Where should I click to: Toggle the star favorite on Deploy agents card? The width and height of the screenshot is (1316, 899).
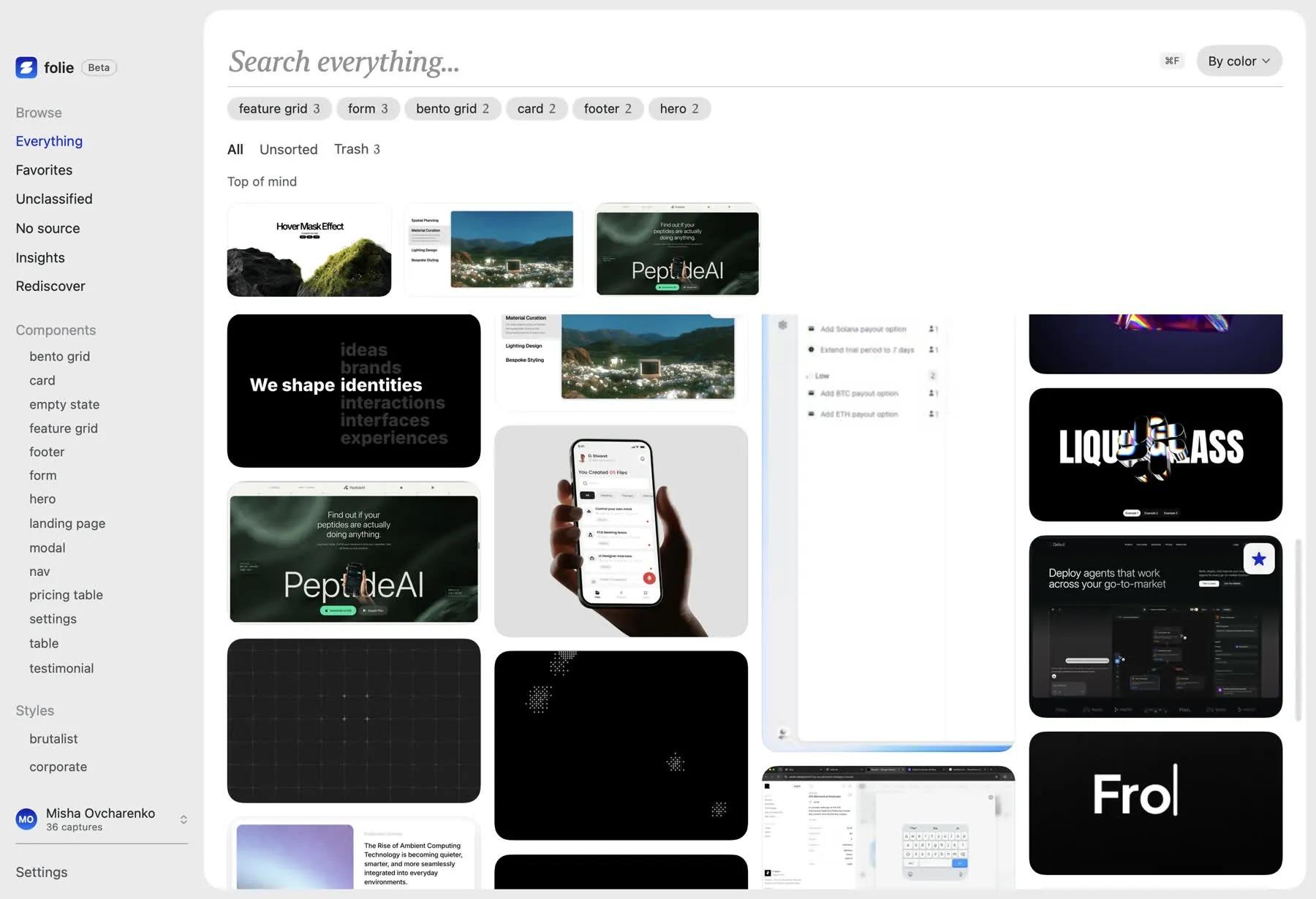point(1258,559)
